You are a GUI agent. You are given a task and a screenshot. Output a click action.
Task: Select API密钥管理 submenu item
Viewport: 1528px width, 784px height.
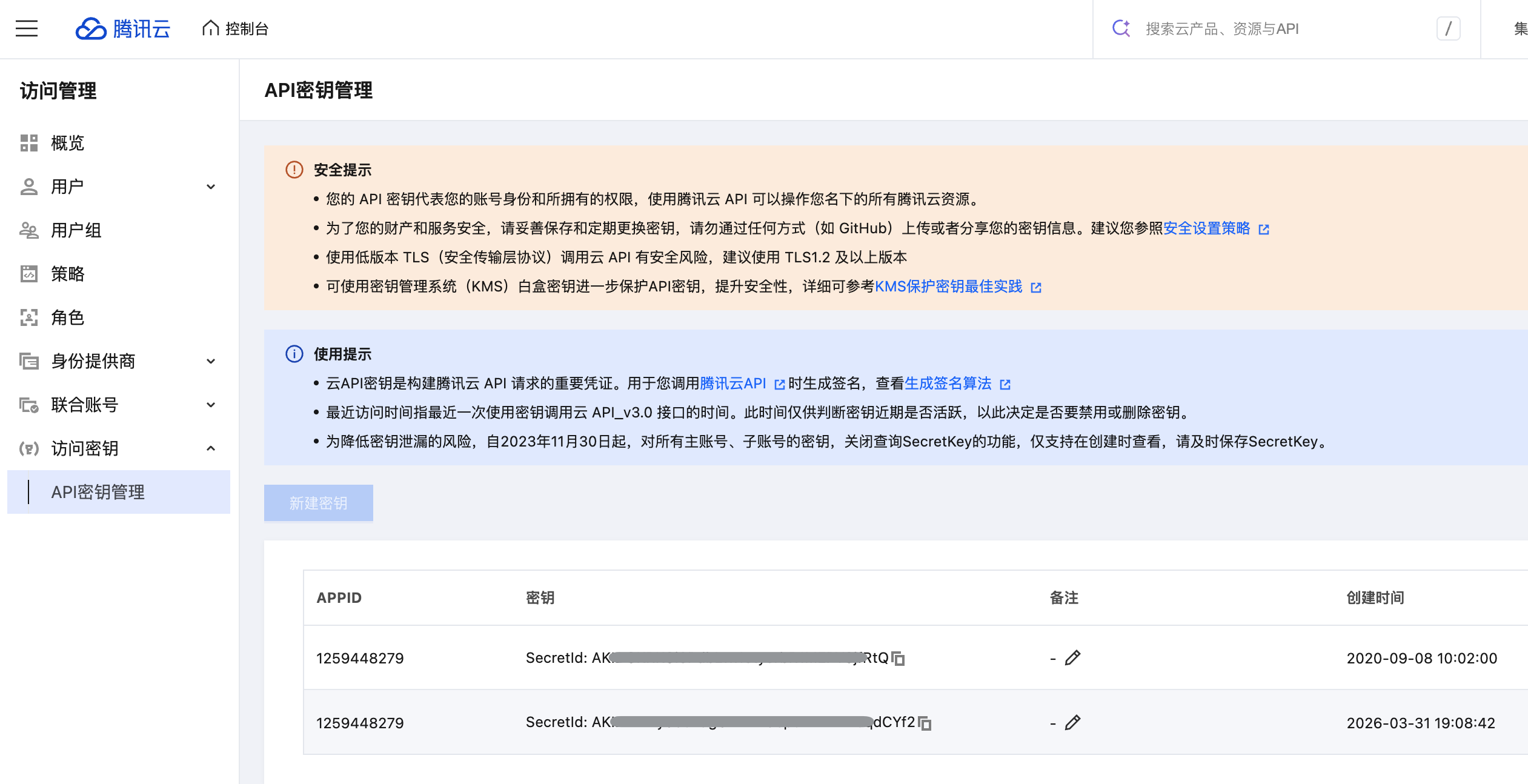coord(119,492)
